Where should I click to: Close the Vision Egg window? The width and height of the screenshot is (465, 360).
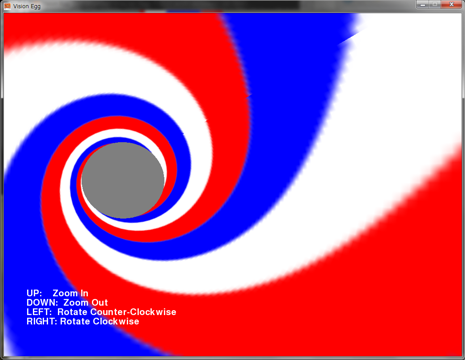pos(451,4)
